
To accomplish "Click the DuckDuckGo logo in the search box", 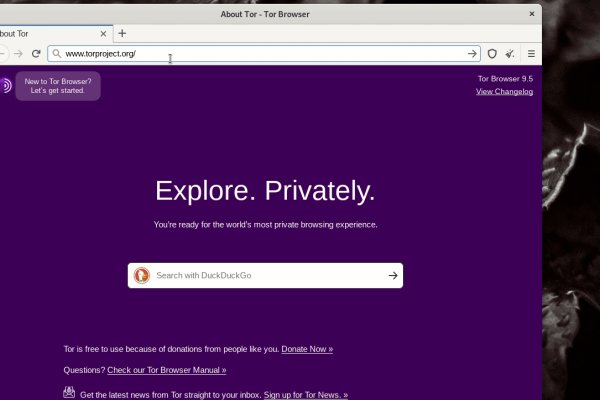I will [x=142, y=275].
